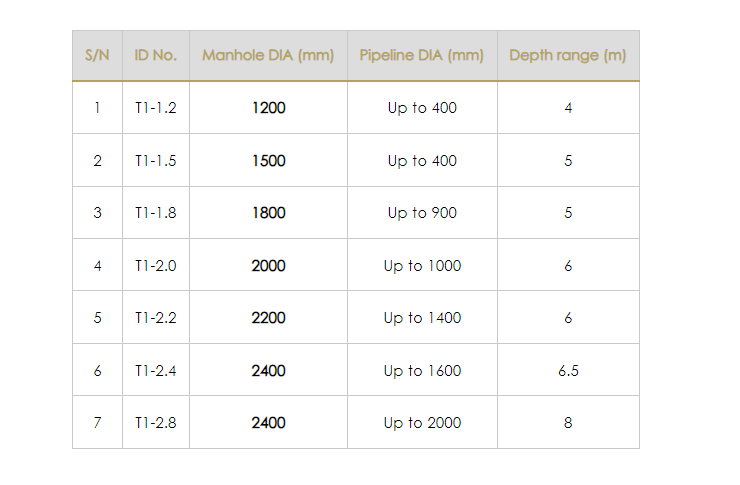Select the Up to 900 pipeline cell
The width and height of the screenshot is (740, 485).
click(x=422, y=213)
